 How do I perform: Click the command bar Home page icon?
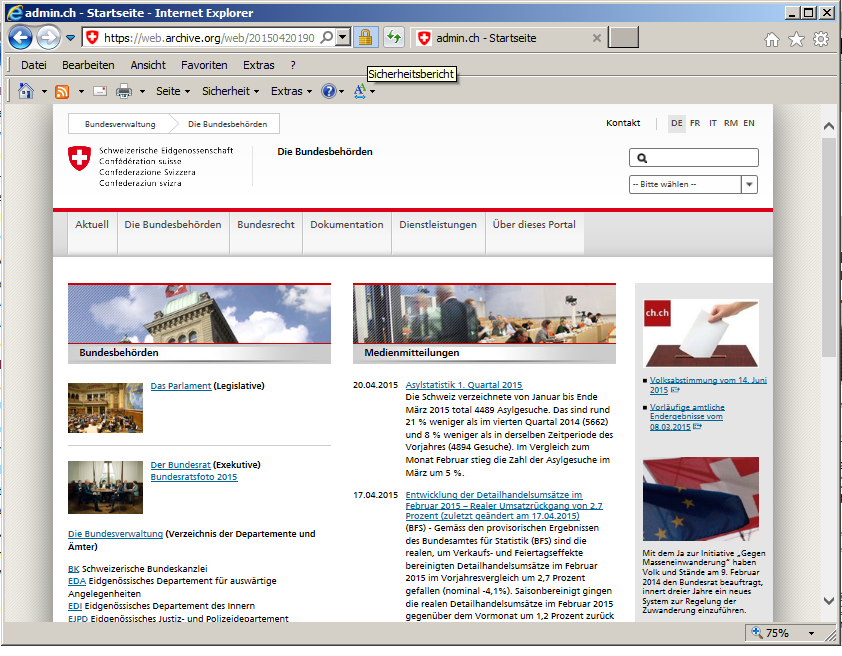coord(25,91)
